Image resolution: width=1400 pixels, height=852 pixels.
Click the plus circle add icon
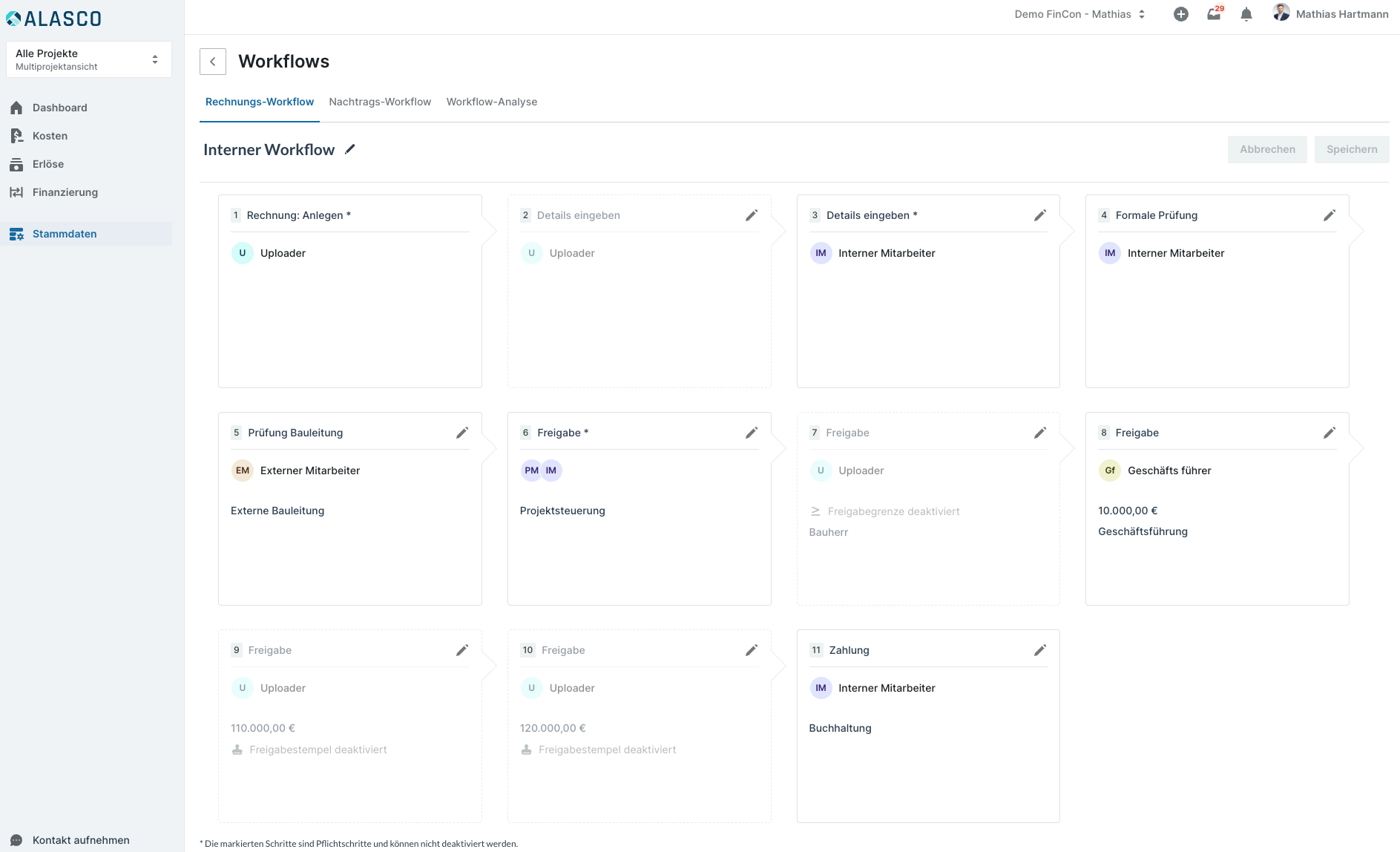(x=1180, y=14)
